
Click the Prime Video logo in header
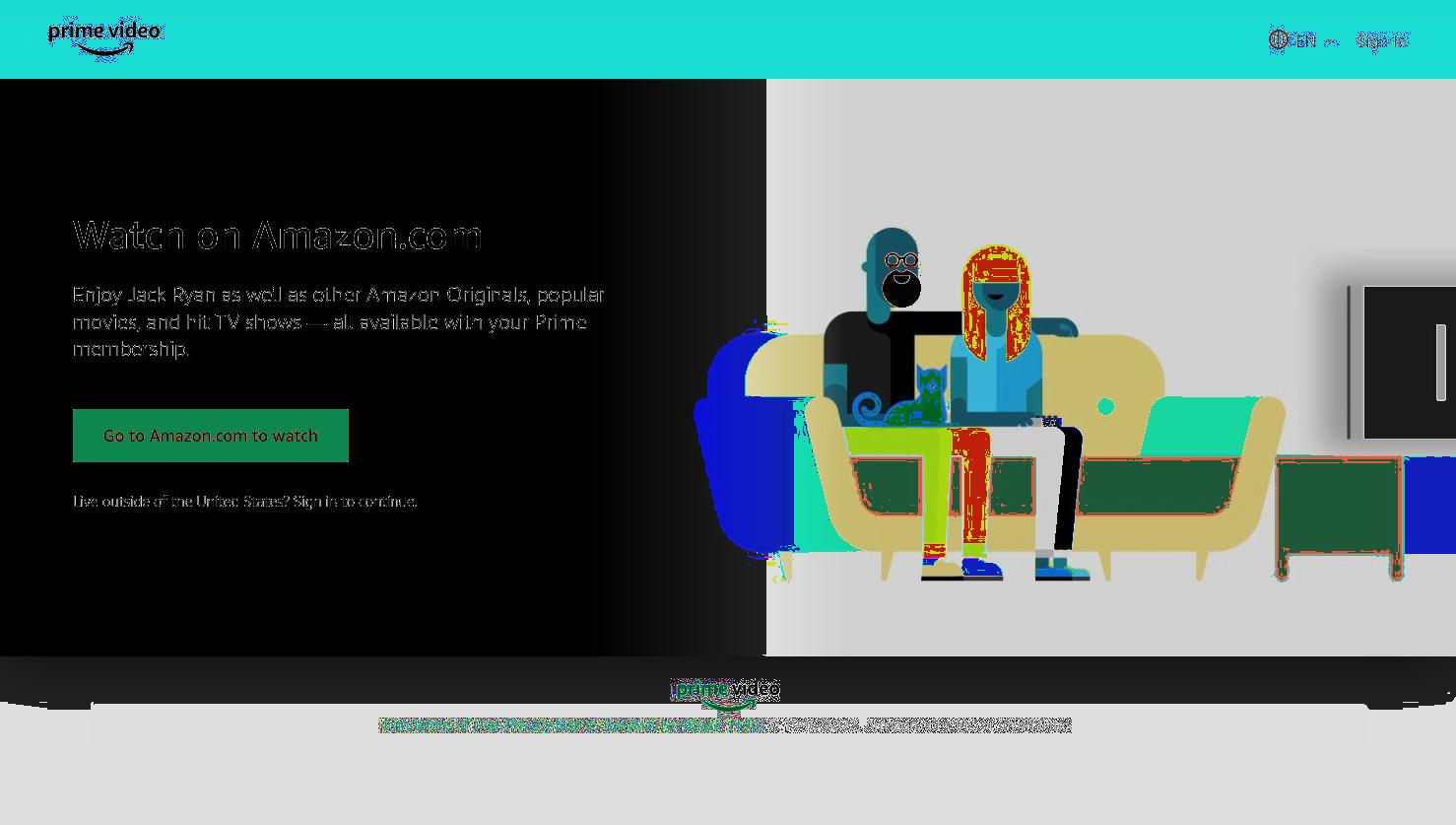click(x=104, y=39)
